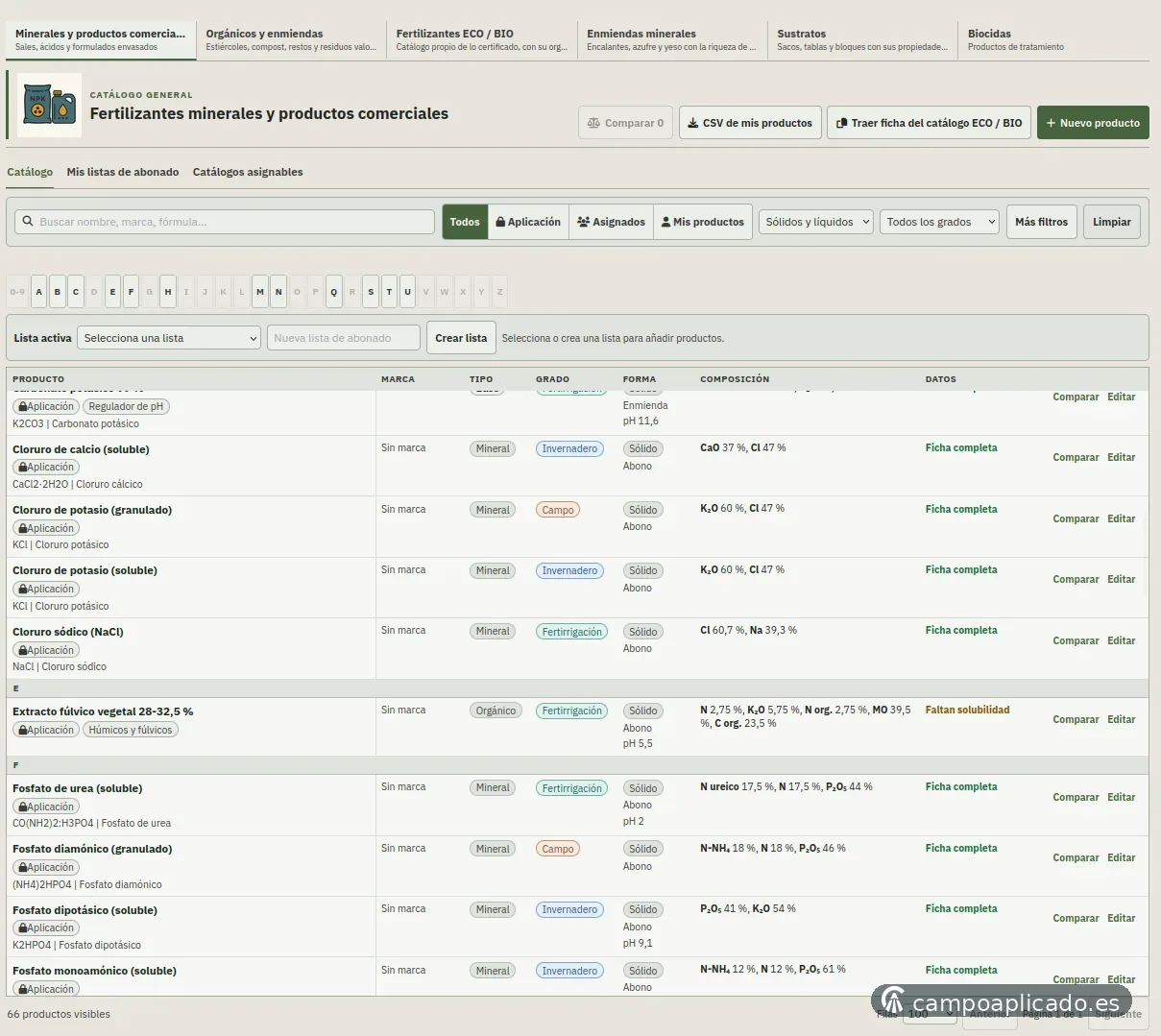
Task: Click Aplicación lock tag of Fosfato de urea
Action: tap(46, 807)
